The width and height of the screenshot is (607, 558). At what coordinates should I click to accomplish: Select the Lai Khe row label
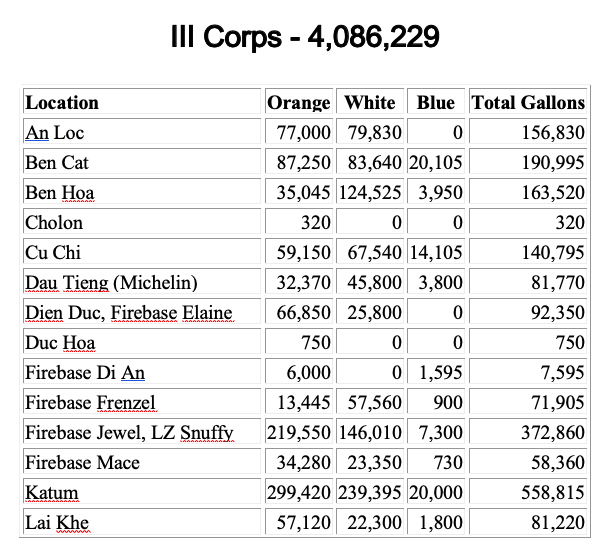tap(57, 522)
